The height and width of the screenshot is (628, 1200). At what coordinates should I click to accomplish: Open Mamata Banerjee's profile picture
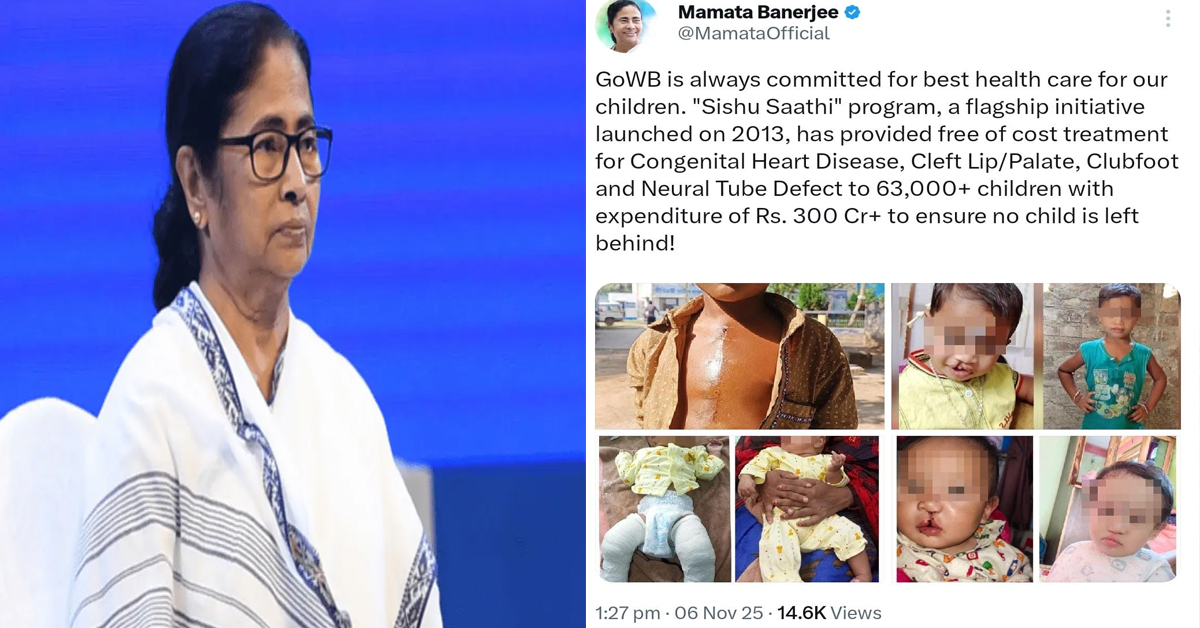tap(627, 23)
